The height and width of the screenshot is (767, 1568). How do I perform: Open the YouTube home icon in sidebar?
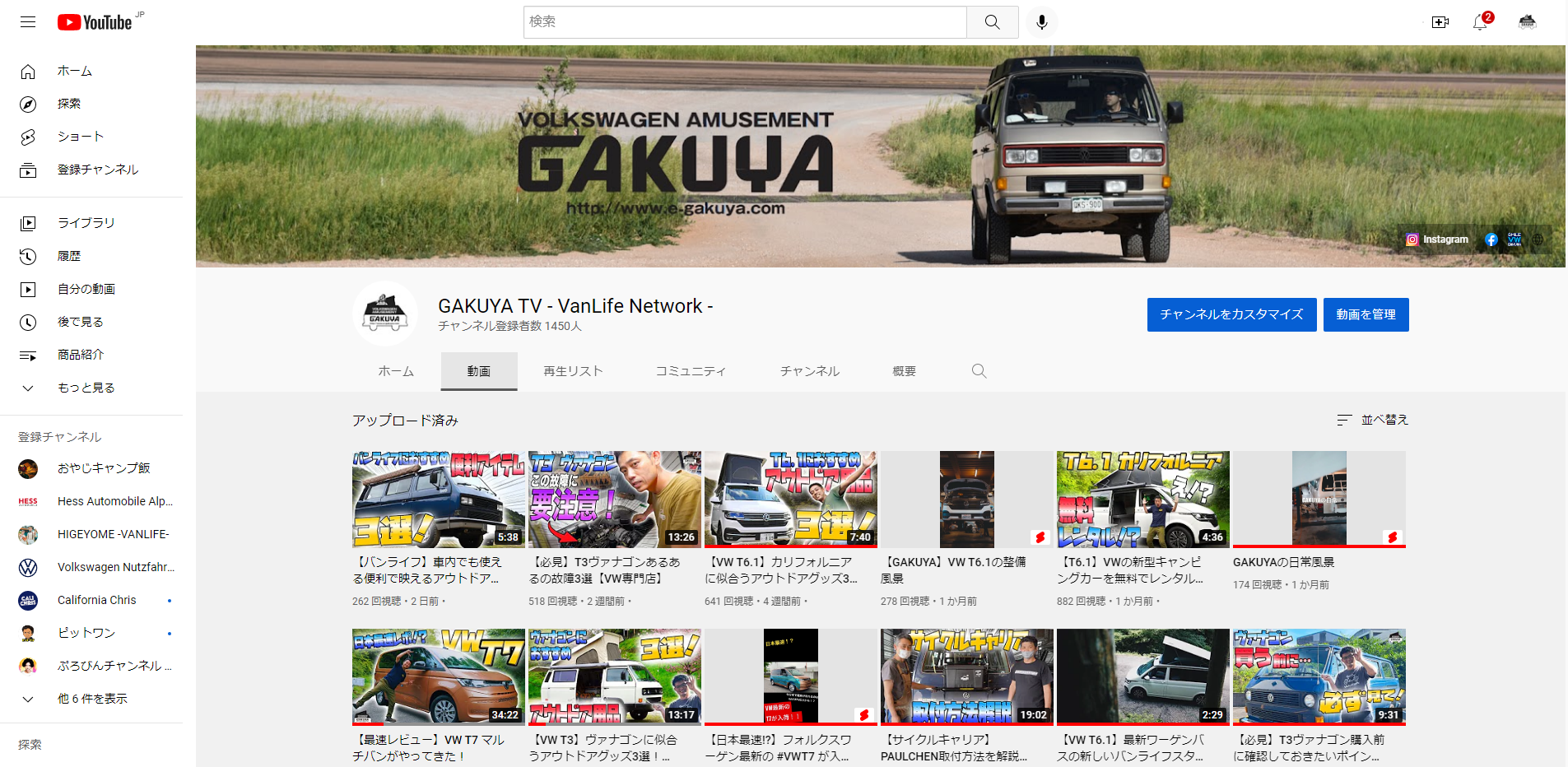(29, 71)
